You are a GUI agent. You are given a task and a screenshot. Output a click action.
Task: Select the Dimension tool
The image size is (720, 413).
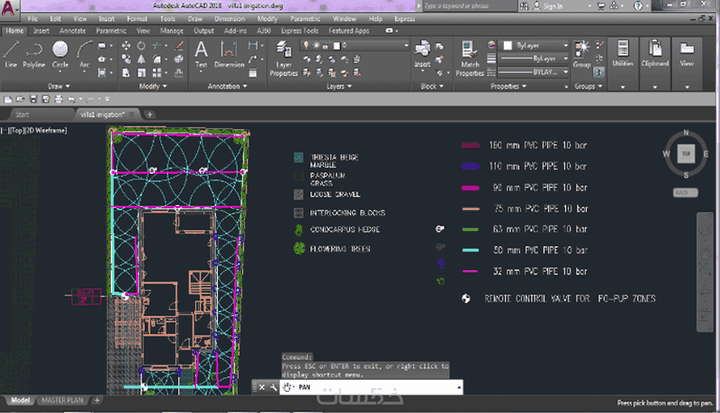point(229,54)
